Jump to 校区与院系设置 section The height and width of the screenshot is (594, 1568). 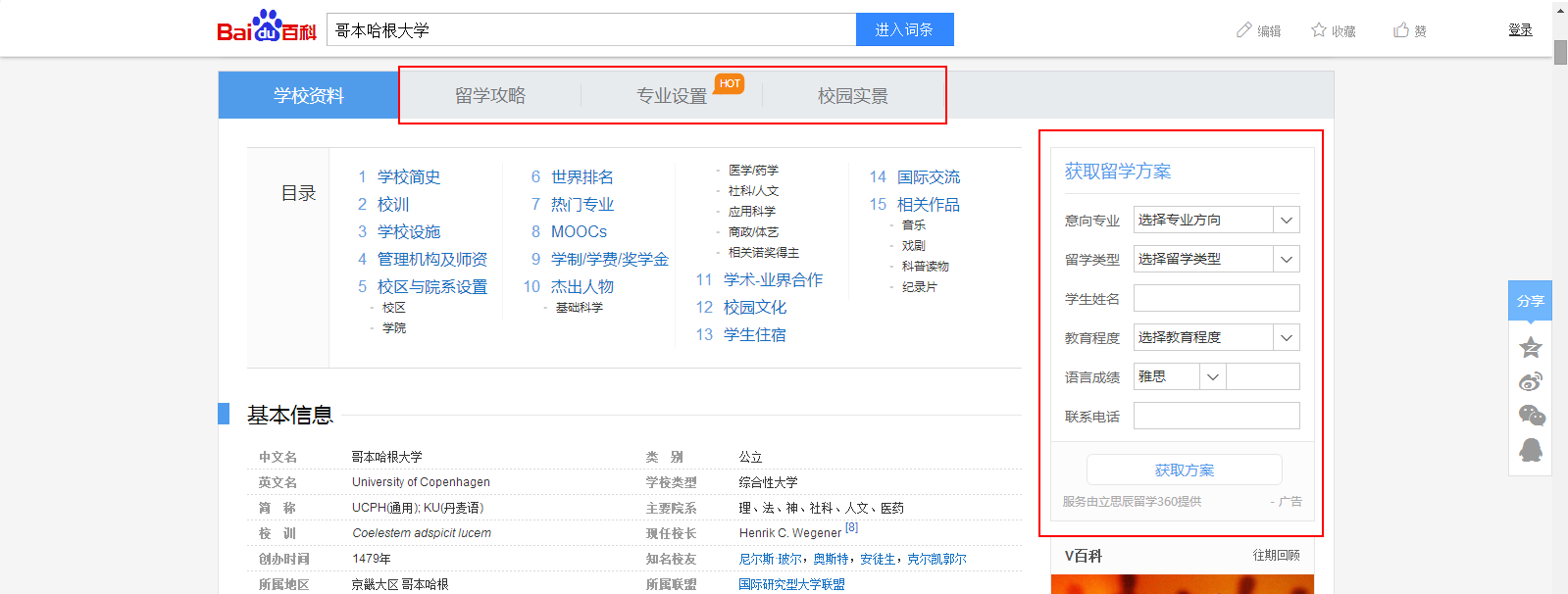(432, 286)
